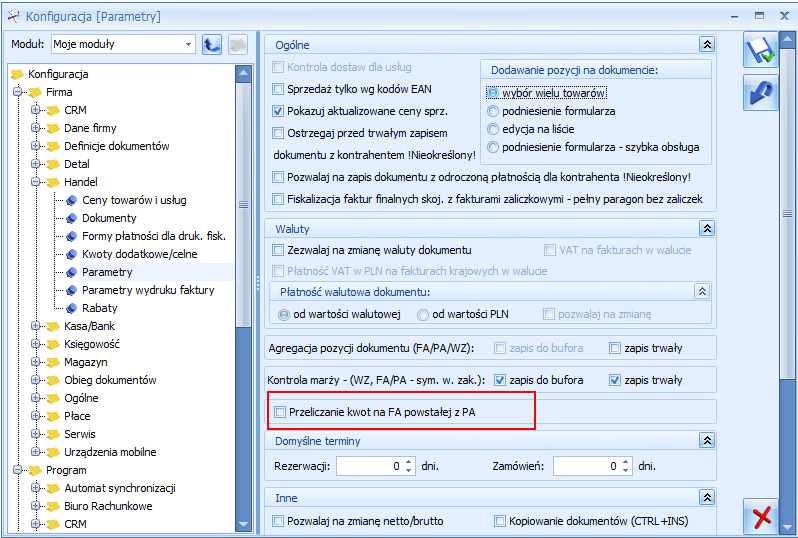This screenshot has height=538, width=798.
Task: Click the Konfiguracja root folder icon
Action: coord(17,74)
